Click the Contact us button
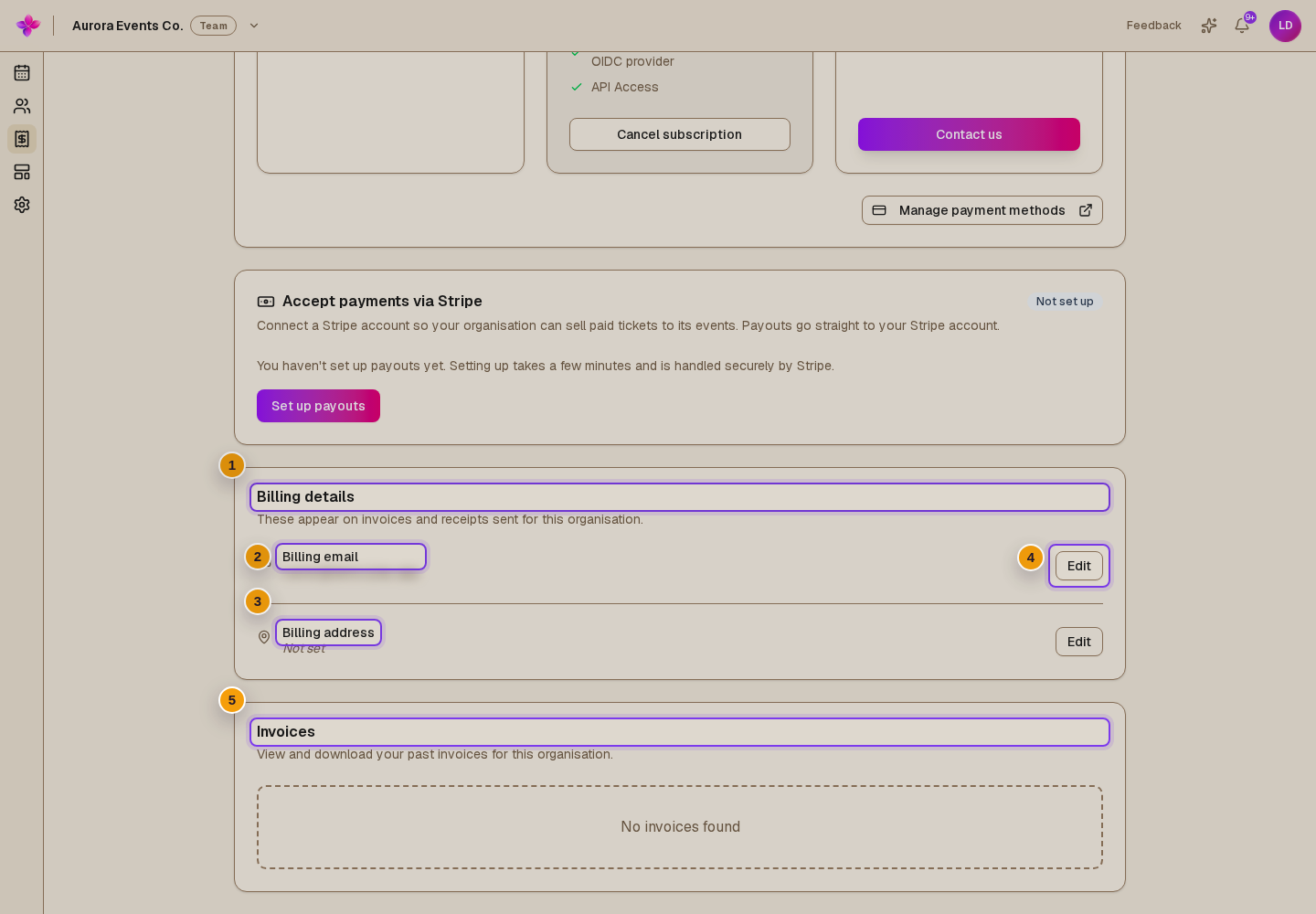This screenshot has height=914, width=1316. tap(969, 134)
